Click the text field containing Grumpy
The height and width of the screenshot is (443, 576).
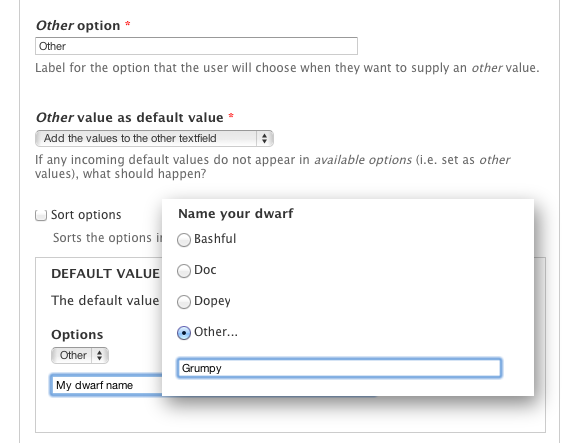339,368
